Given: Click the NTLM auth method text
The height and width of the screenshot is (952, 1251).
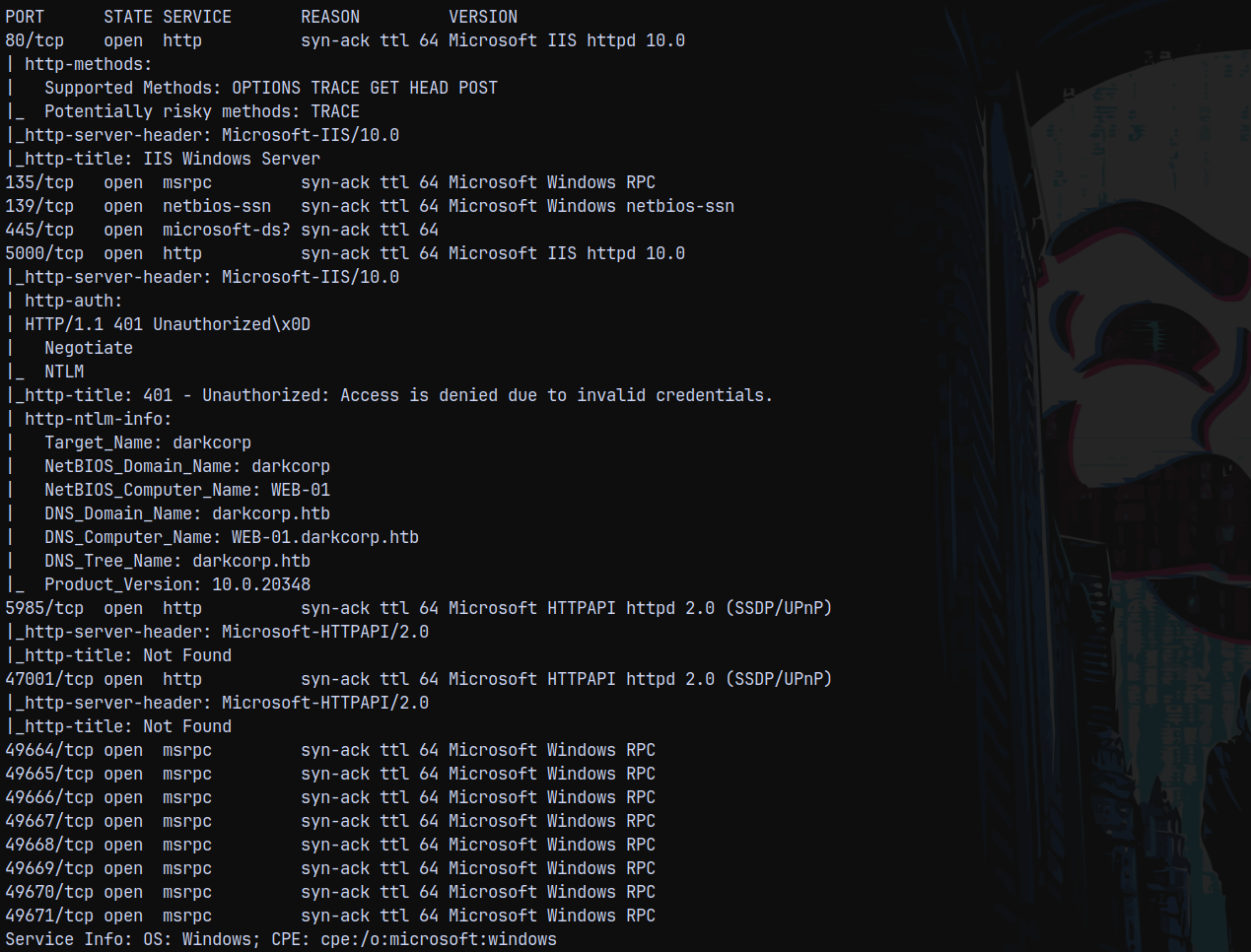Looking at the screenshot, I should click(x=64, y=372).
